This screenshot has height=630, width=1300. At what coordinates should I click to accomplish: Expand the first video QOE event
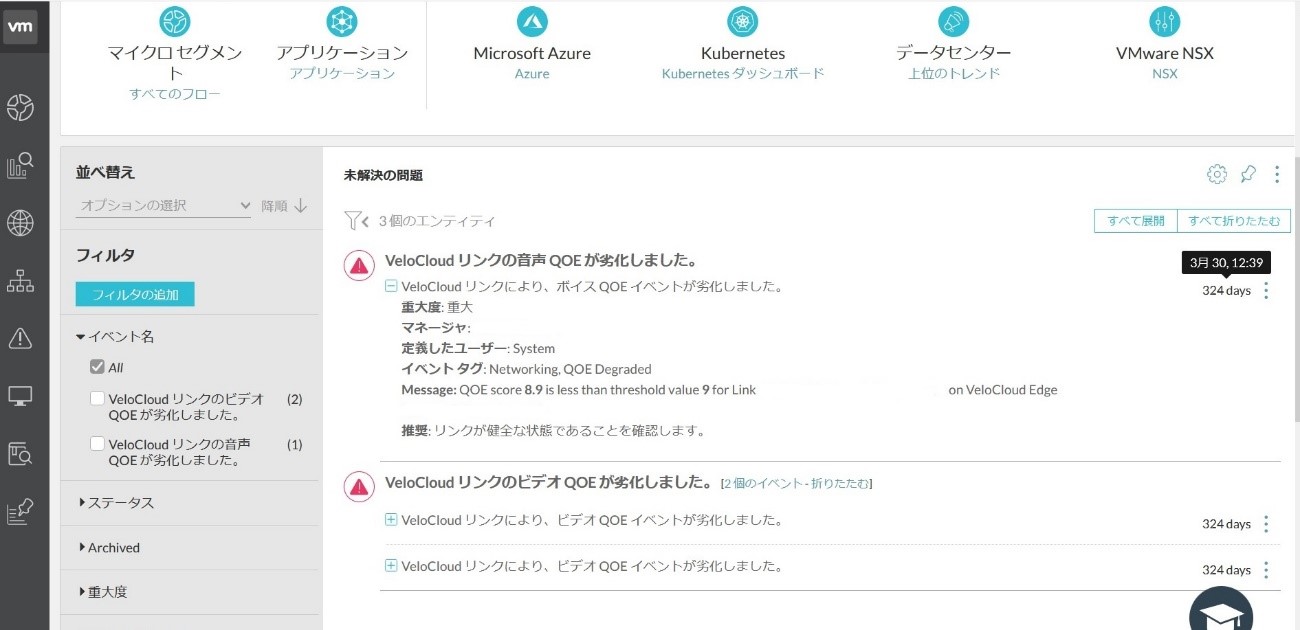(x=391, y=520)
